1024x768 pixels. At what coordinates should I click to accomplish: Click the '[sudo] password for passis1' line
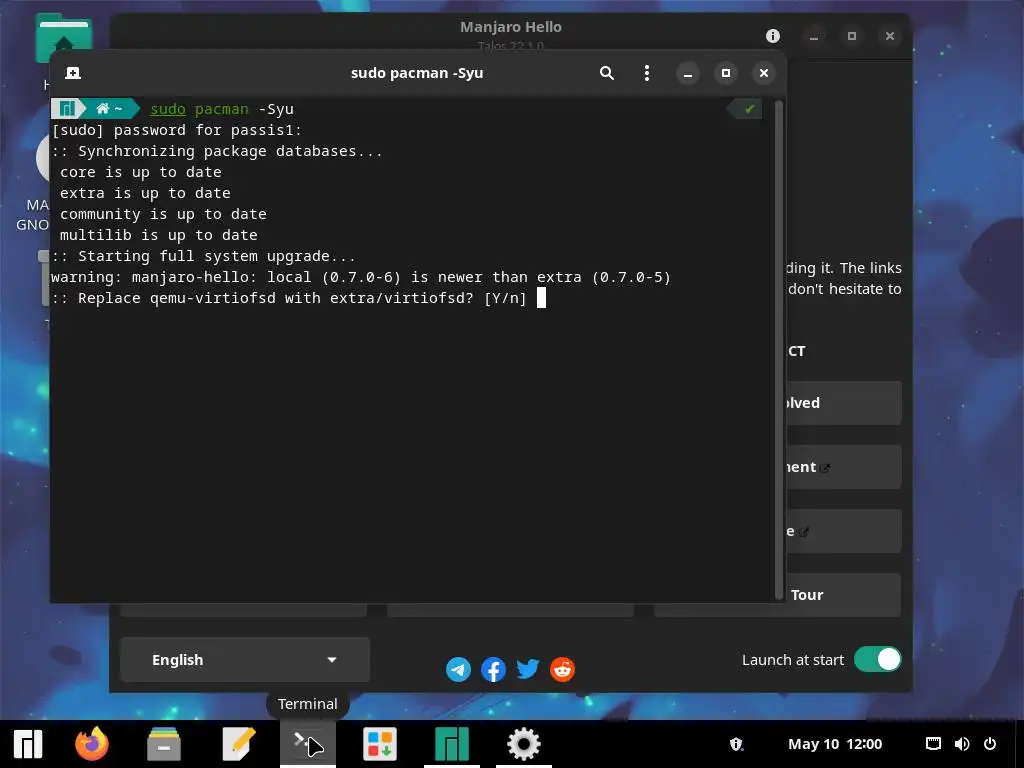coord(177,131)
